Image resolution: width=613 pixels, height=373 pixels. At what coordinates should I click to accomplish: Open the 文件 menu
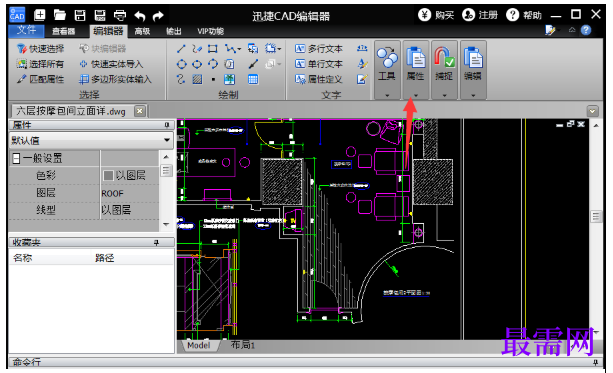coord(26,30)
